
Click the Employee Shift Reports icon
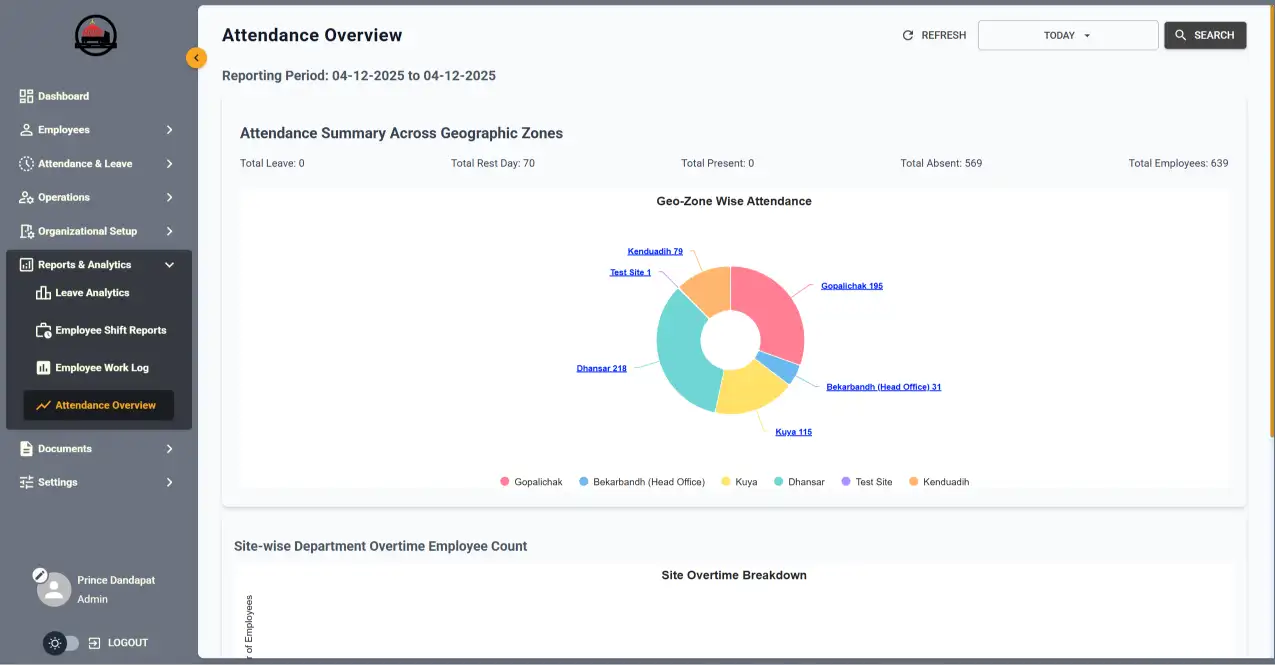44,329
